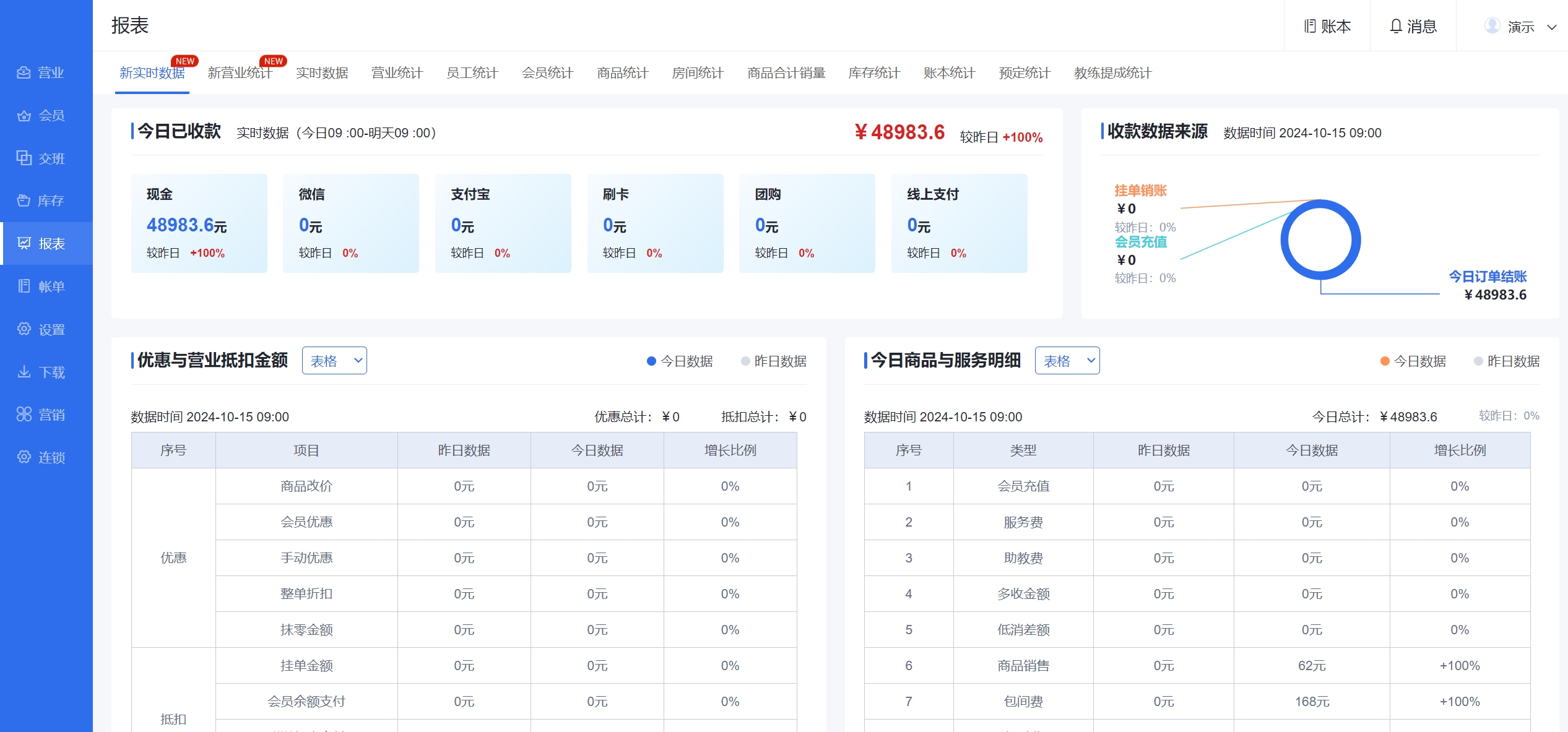
Task: Click the blue donut chart ring
Action: tap(1356, 239)
